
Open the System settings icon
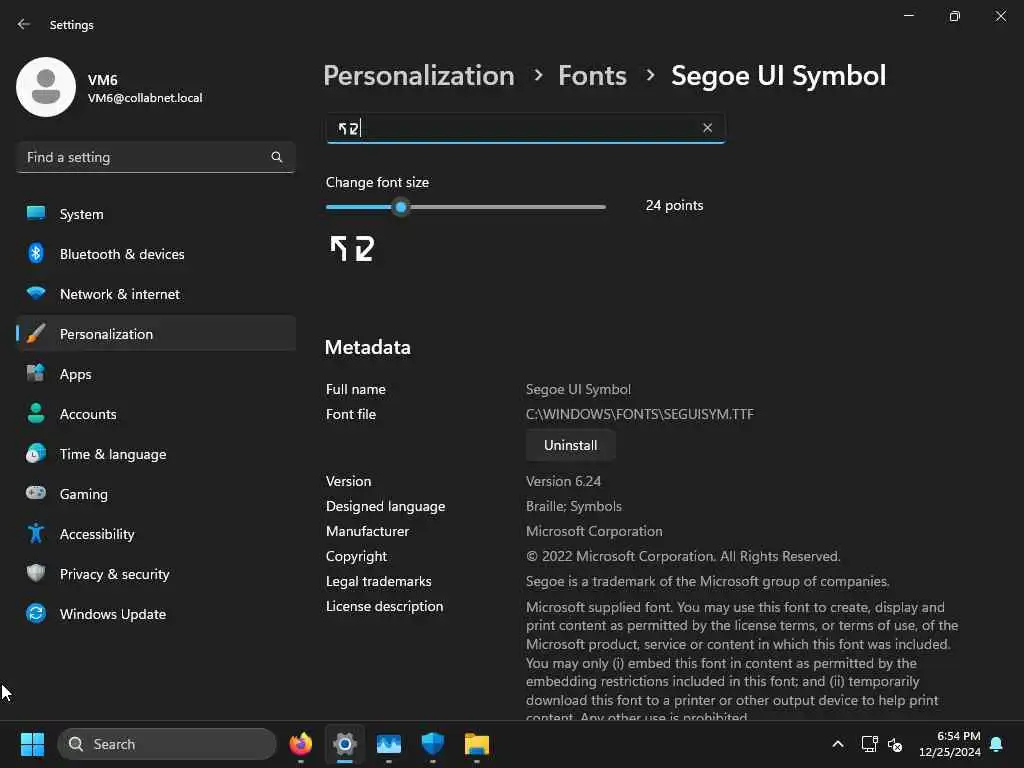point(36,214)
